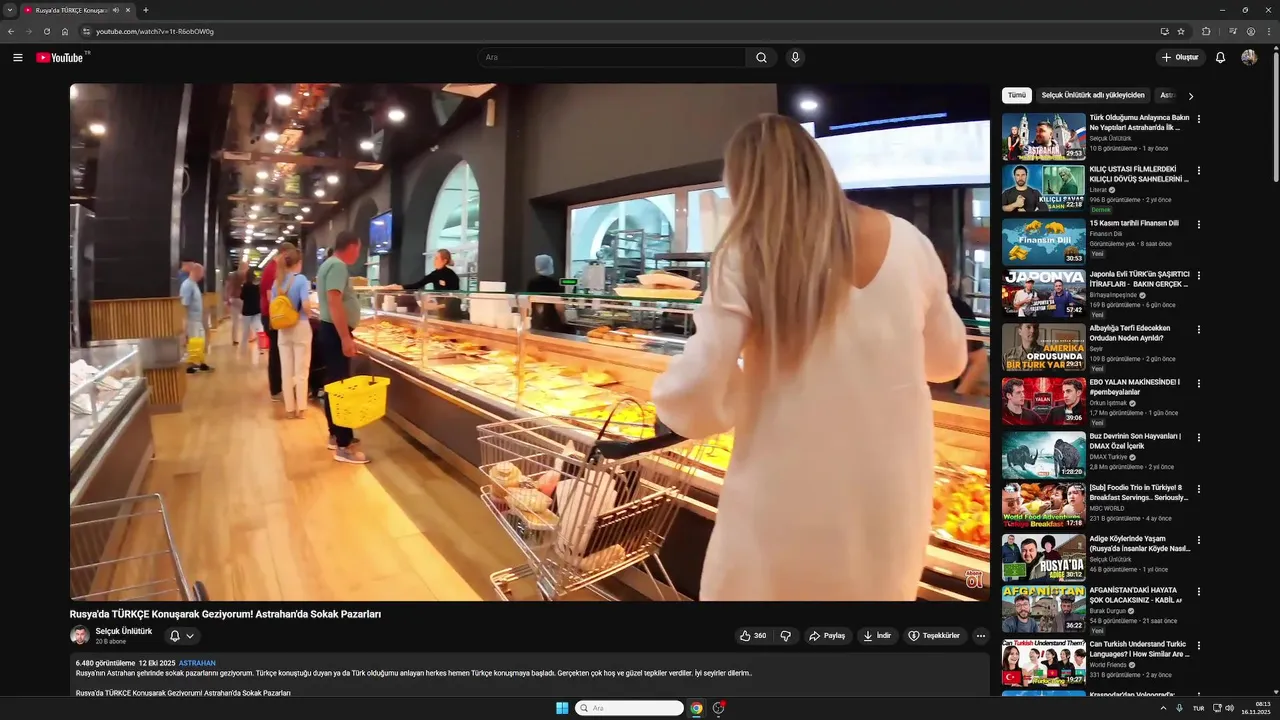This screenshot has height=720, width=1280.
Task: Open more actions ellipsis under video
Action: click(980, 636)
